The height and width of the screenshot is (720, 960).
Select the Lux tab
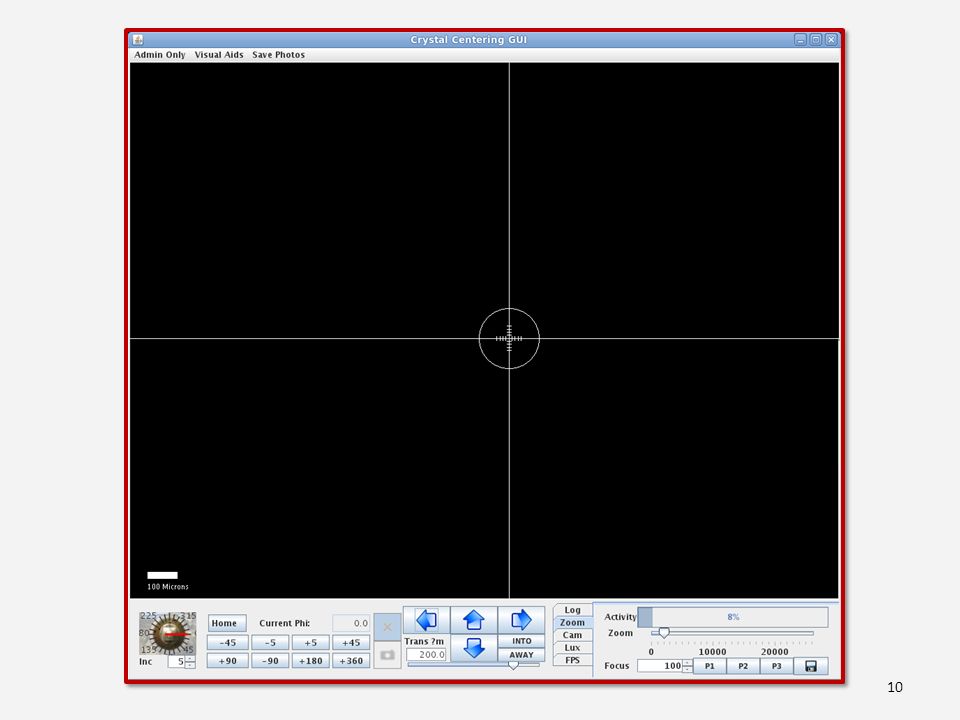pyautogui.click(x=572, y=648)
